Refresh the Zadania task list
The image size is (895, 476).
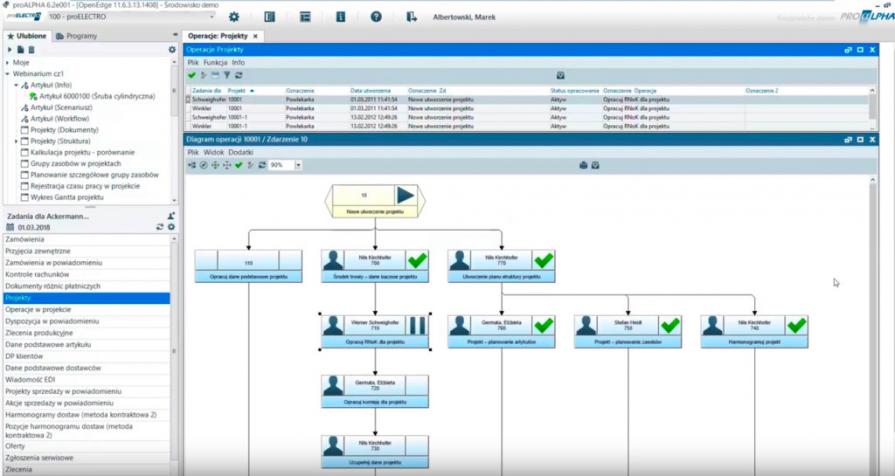[160, 227]
